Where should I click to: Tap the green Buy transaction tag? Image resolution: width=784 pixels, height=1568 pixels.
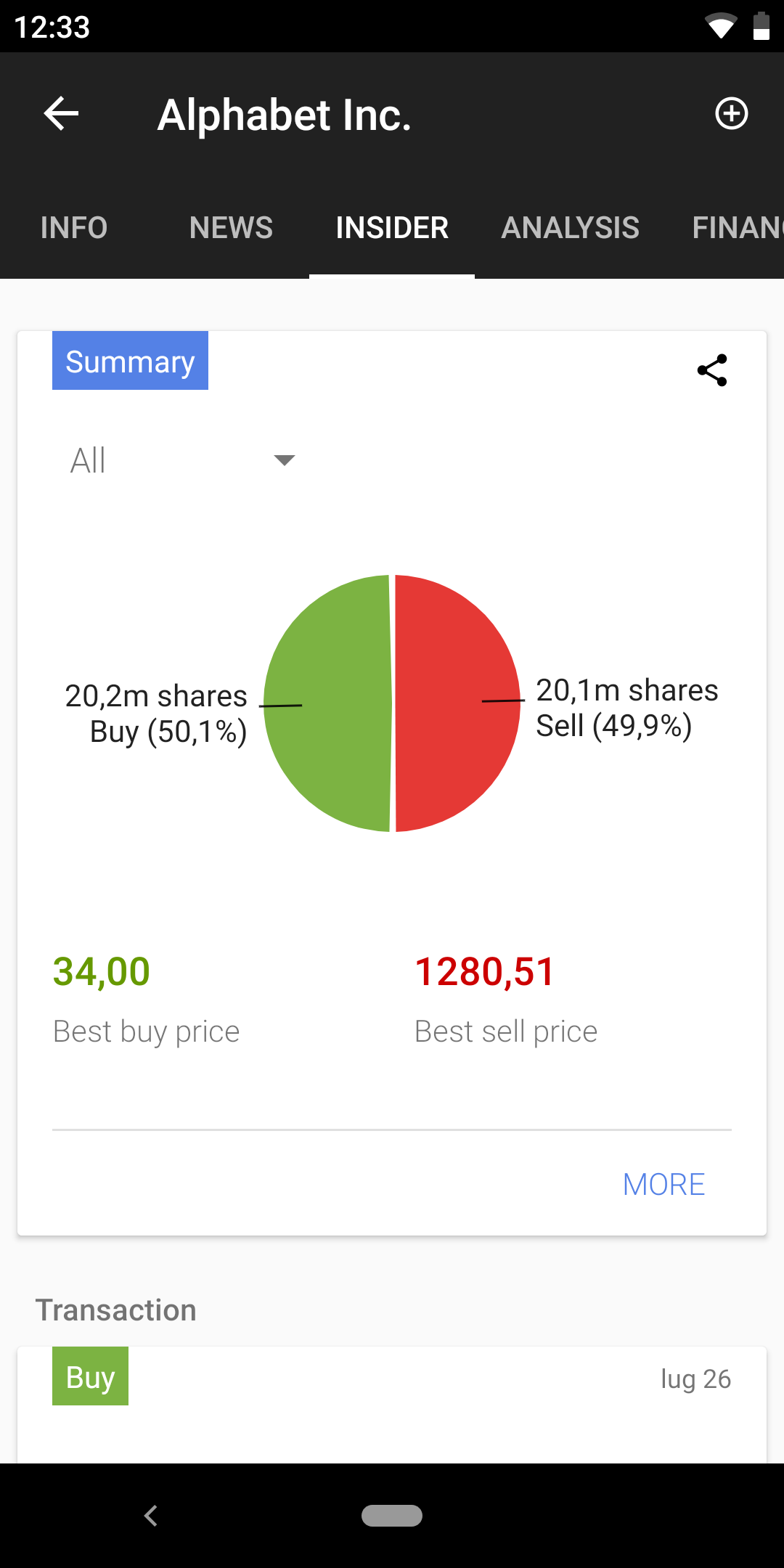tap(90, 1376)
